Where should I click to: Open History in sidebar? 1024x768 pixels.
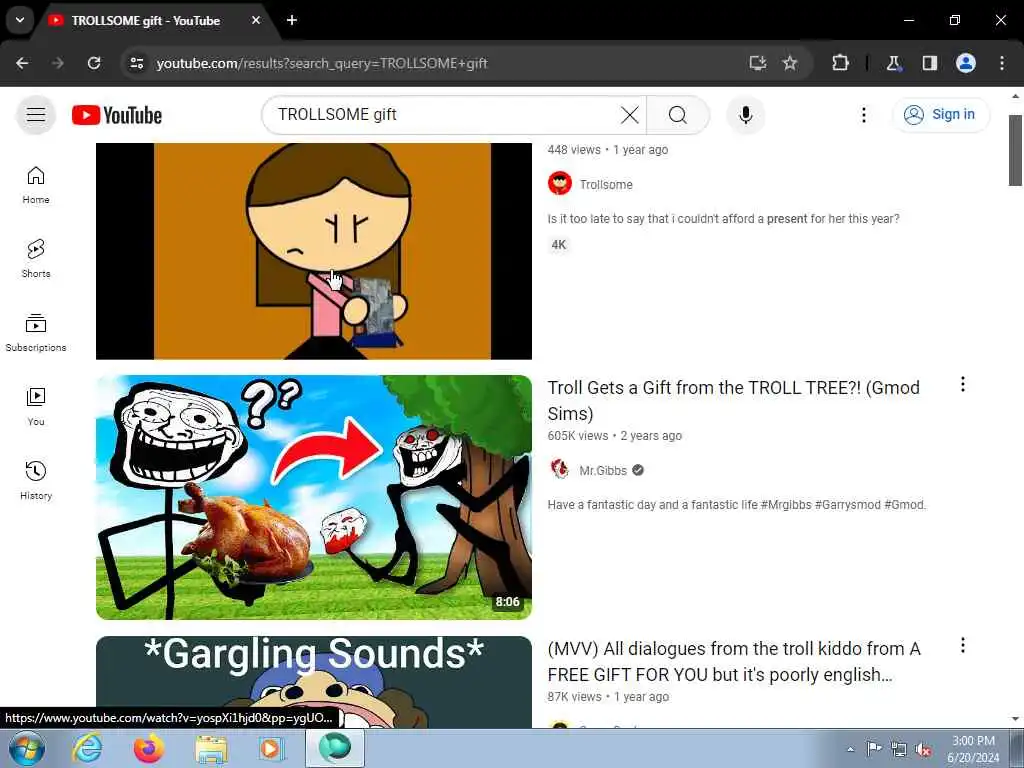[36, 480]
